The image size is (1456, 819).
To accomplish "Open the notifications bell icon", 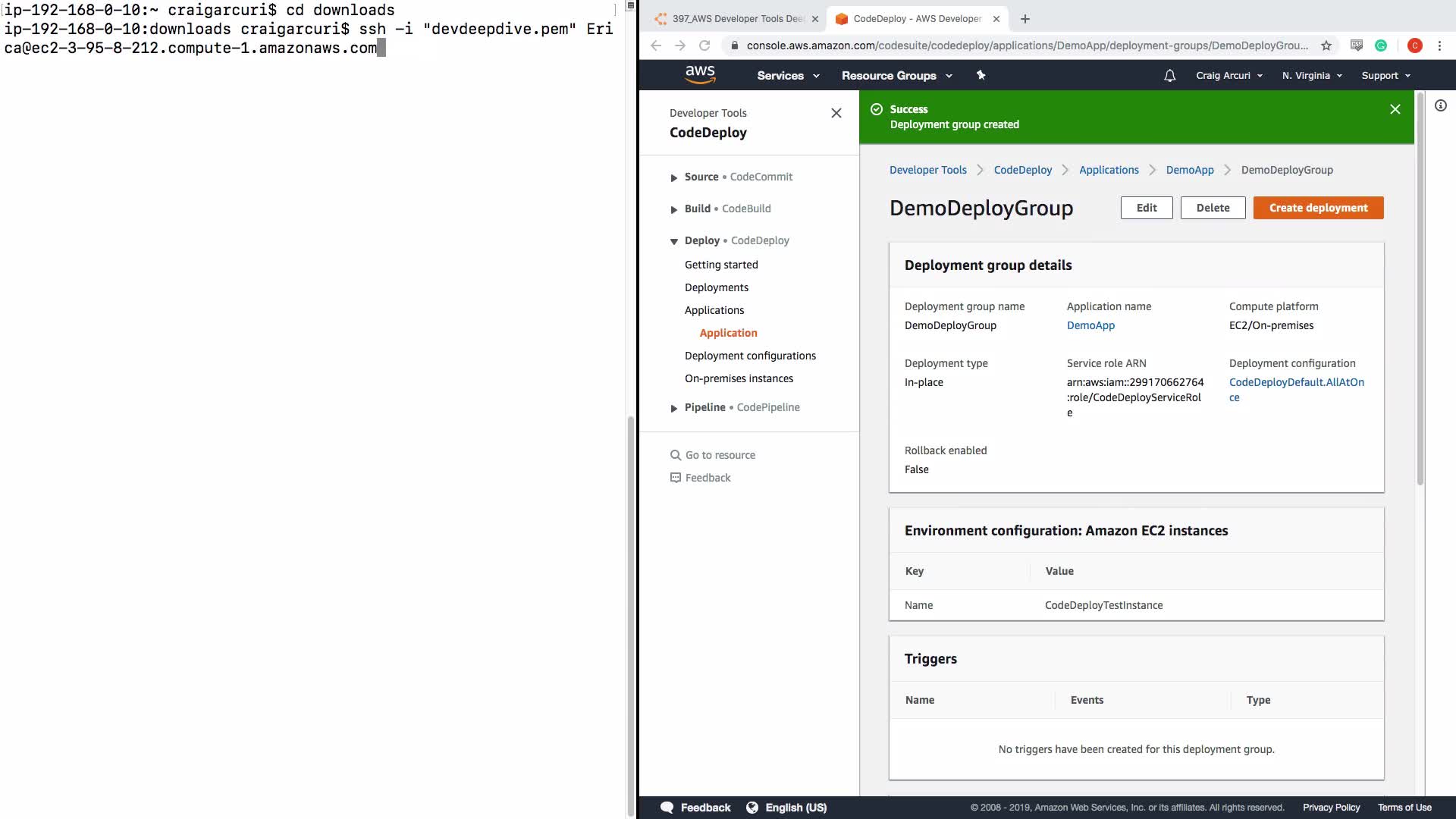I will [1169, 76].
